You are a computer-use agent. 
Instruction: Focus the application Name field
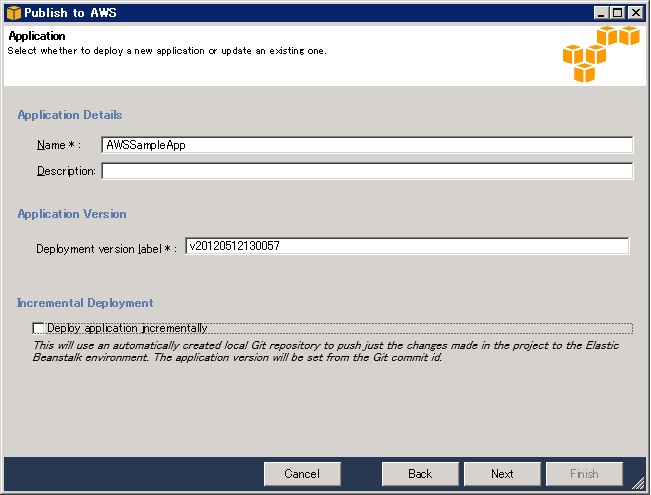(x=367, y=145)
